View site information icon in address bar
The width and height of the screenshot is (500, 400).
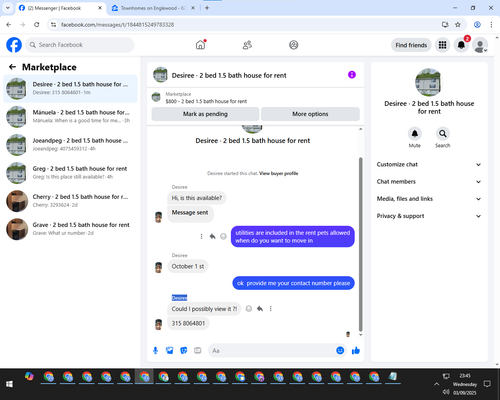click(x=53, y=24)
